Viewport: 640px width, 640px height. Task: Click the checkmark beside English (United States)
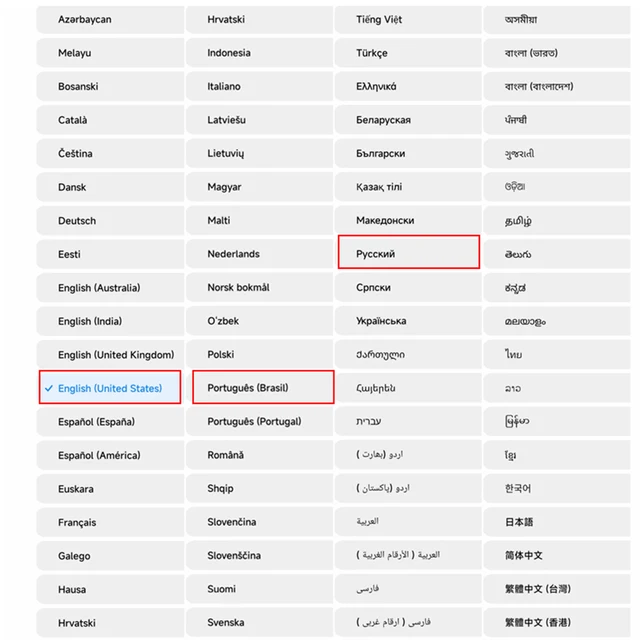[x=49, y=388]
